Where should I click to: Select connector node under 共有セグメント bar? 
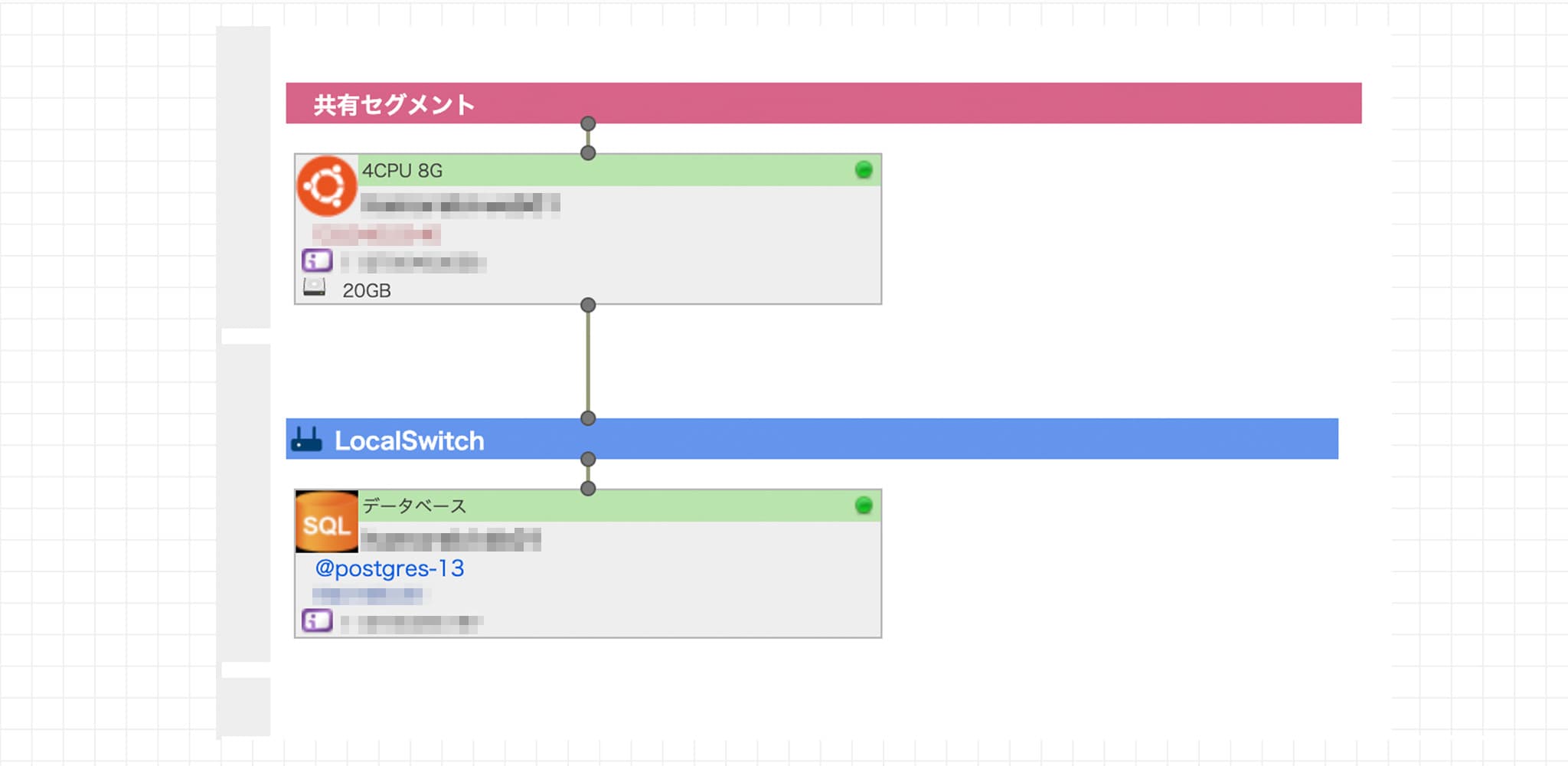coord(588,123)
